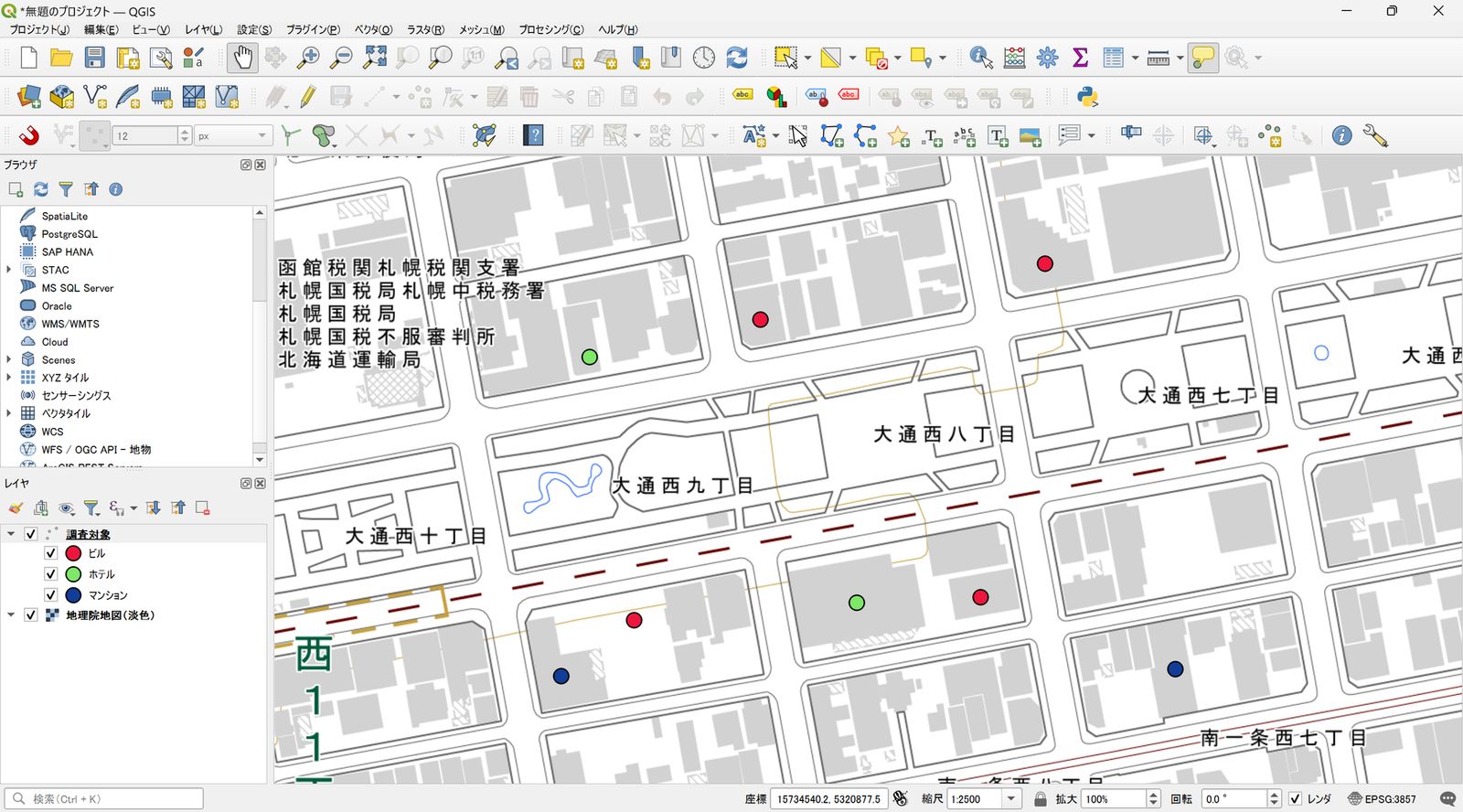Uncheck the ビル category checkbox
This screenshot has height=812, width=1463.
tap(51, 553)
